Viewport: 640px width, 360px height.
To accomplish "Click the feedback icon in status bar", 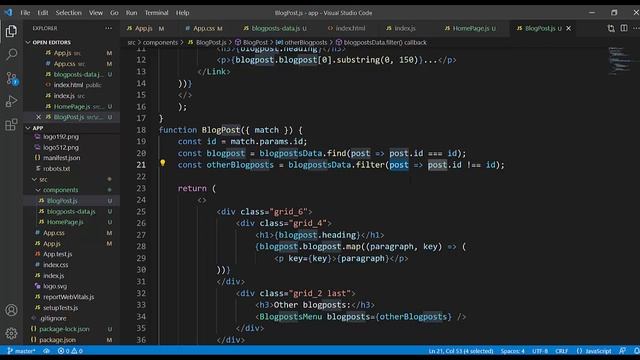I will [x=622, y=351].
